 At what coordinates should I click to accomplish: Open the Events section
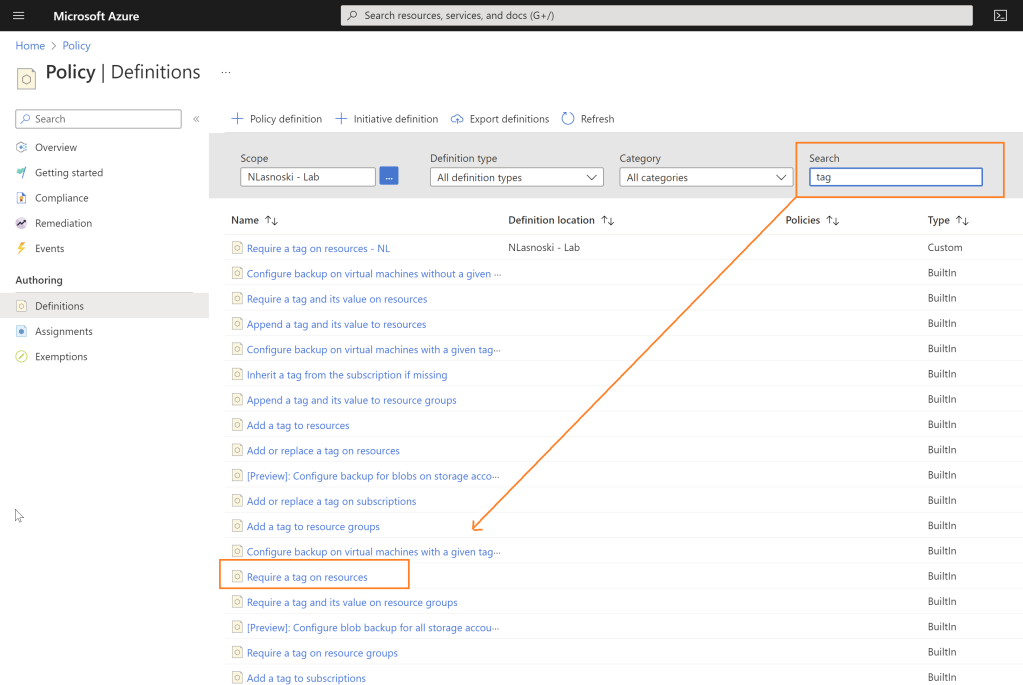[48, 248]
